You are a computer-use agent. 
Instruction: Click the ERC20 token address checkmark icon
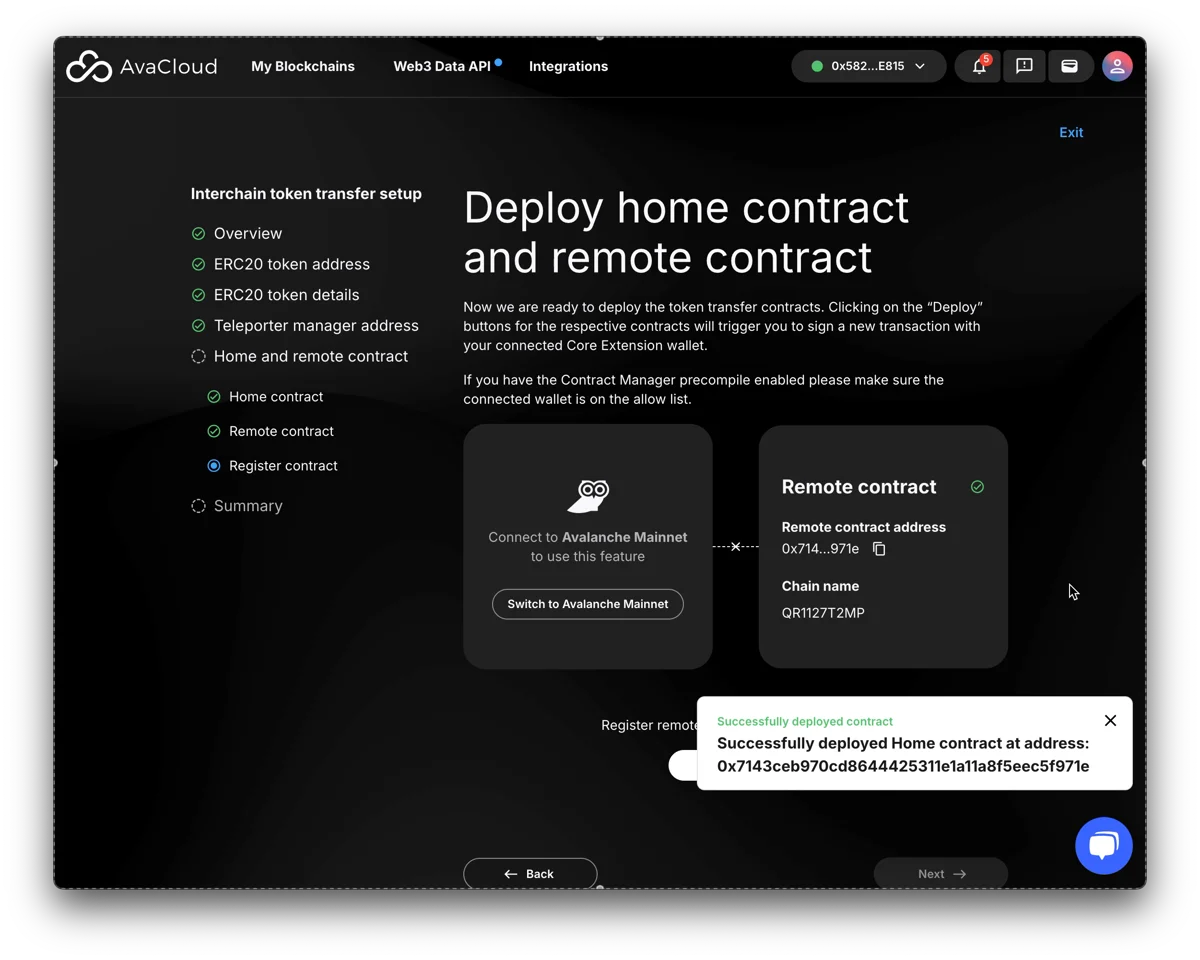(x=198, y=264)
